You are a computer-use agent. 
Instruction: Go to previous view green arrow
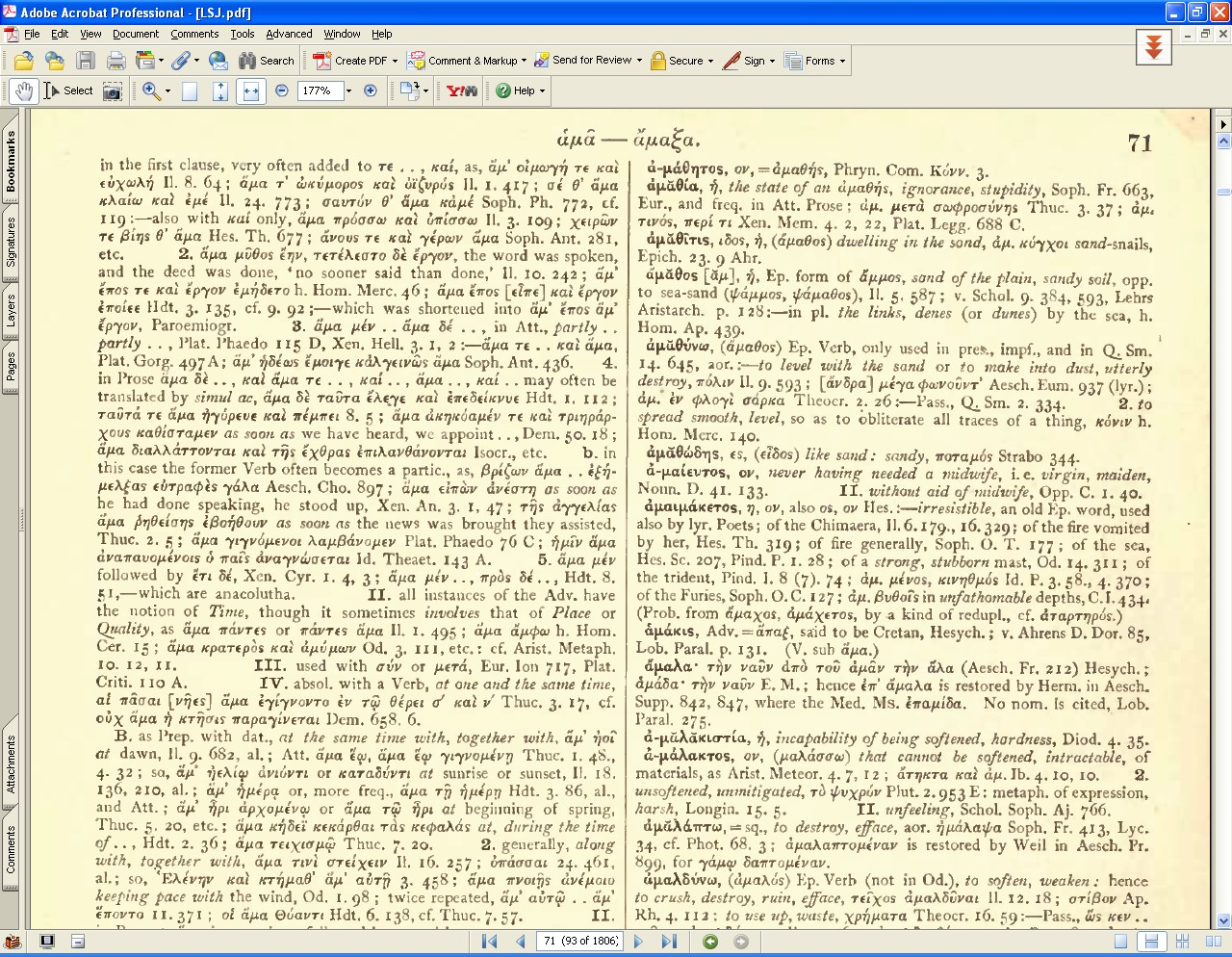click(x=710, y=942)
